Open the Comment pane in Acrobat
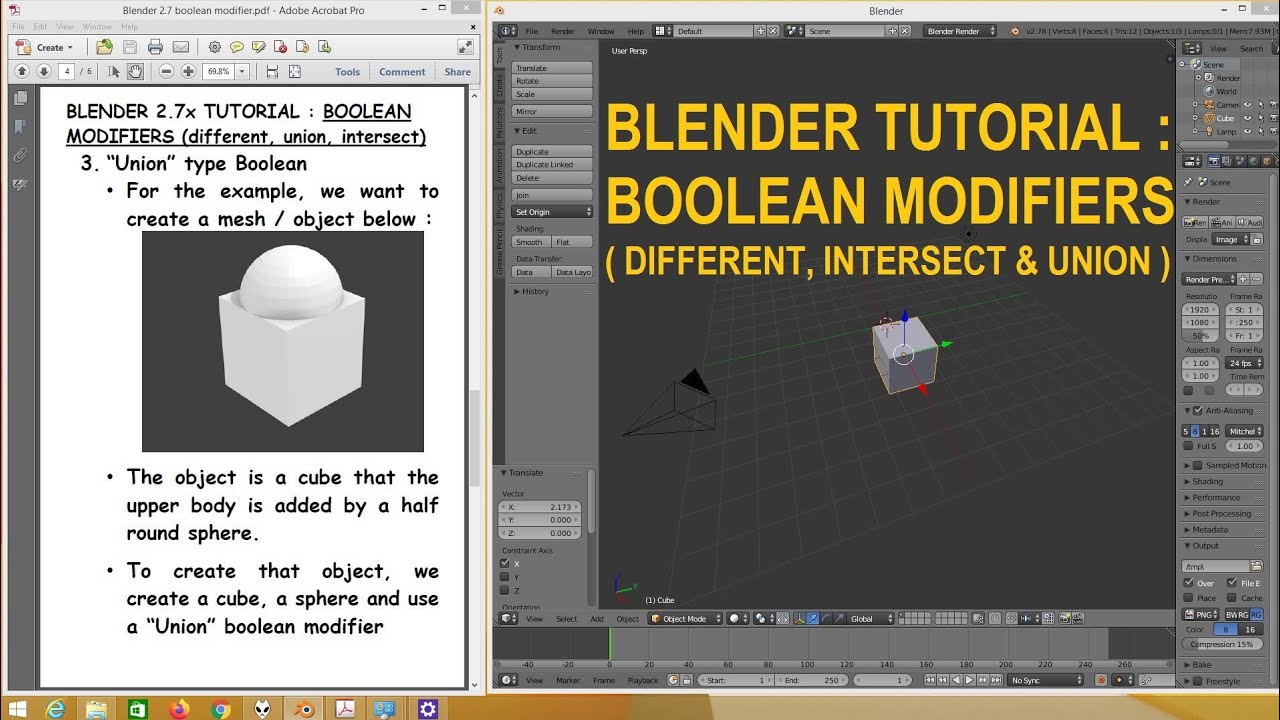The image size is (1280, 720). (x=402, y=71)
